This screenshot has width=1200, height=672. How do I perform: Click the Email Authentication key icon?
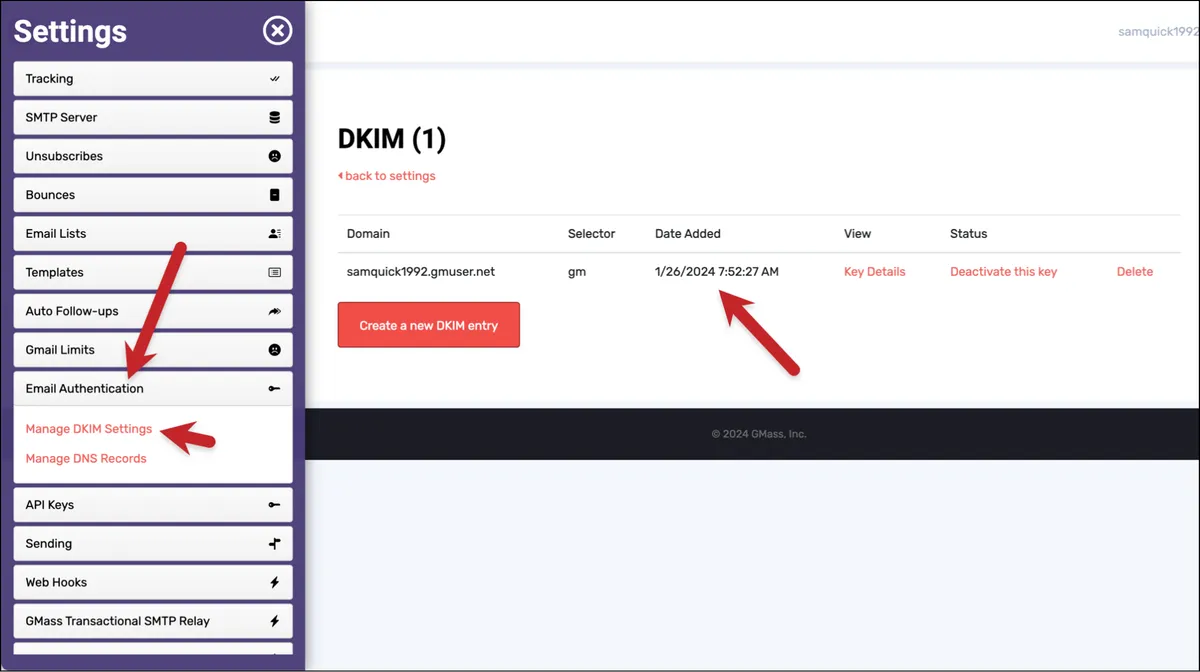pyautogui.click(x=275, y=389)
